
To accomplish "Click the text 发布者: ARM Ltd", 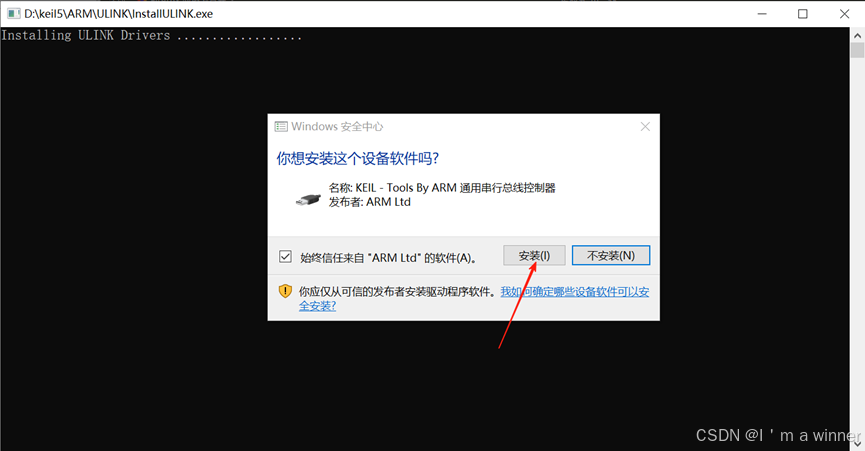I will click(370, 202).
